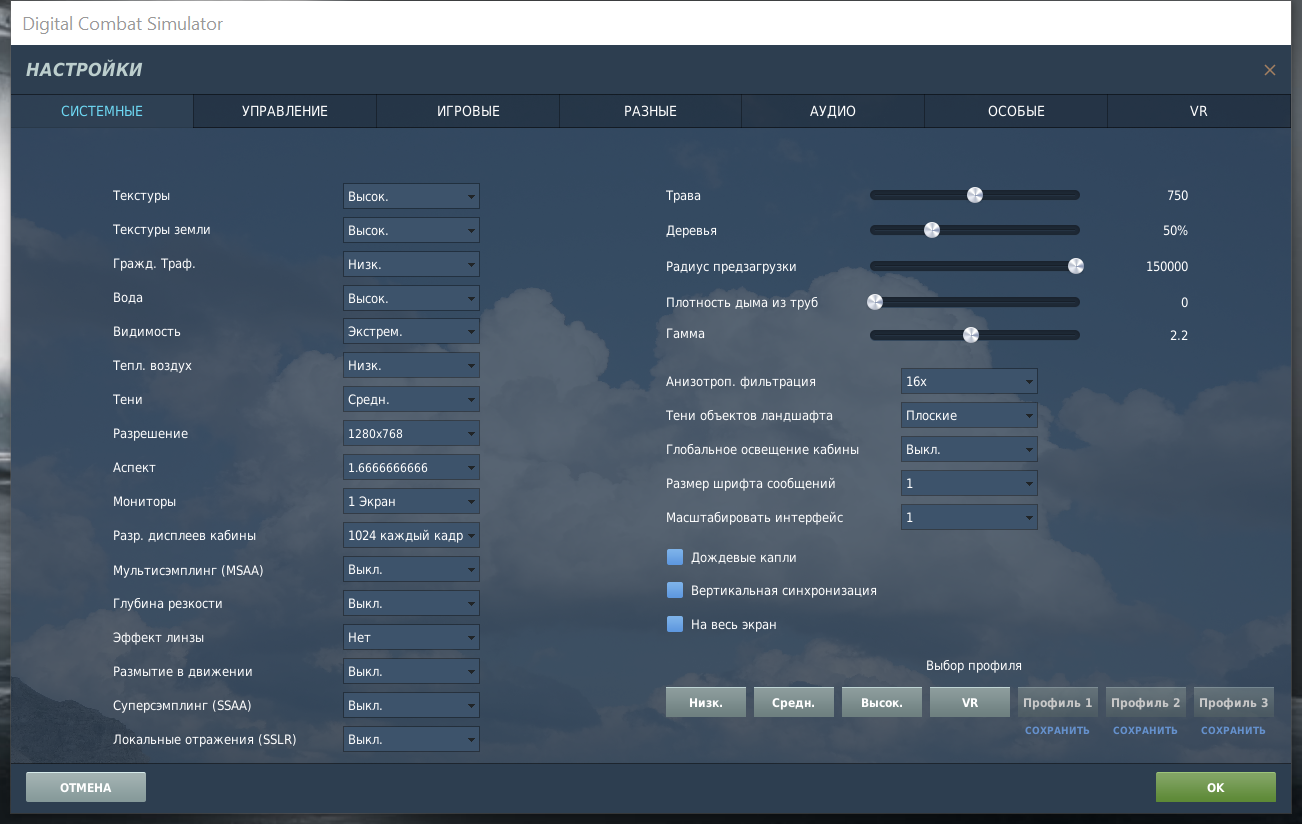
Task: Open the Текстуры dropdown
Action: tap(411, 196)
